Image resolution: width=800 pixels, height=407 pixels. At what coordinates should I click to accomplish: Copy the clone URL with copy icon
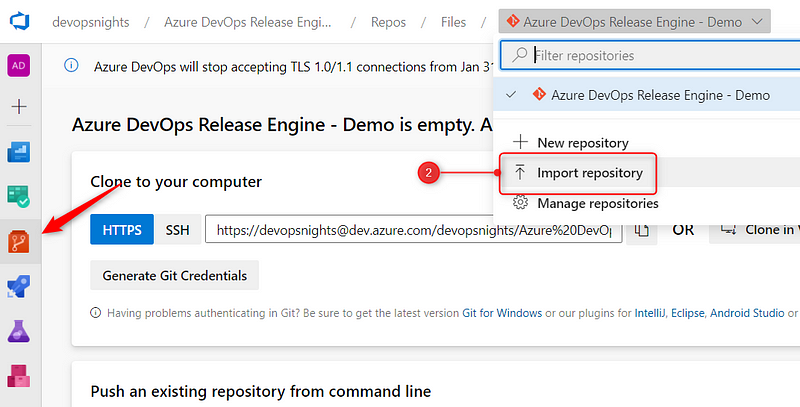[642, 230]
